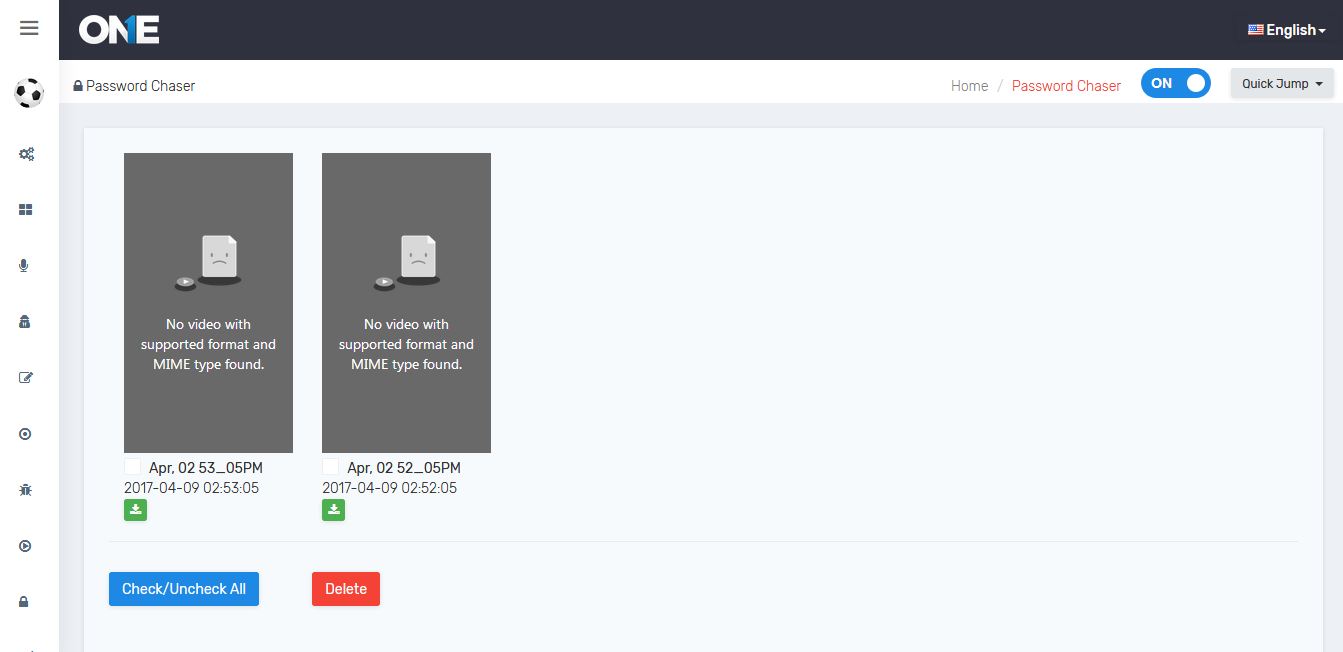
Task: Open the gears settings sidebar icon
Action: coord(26,154)
